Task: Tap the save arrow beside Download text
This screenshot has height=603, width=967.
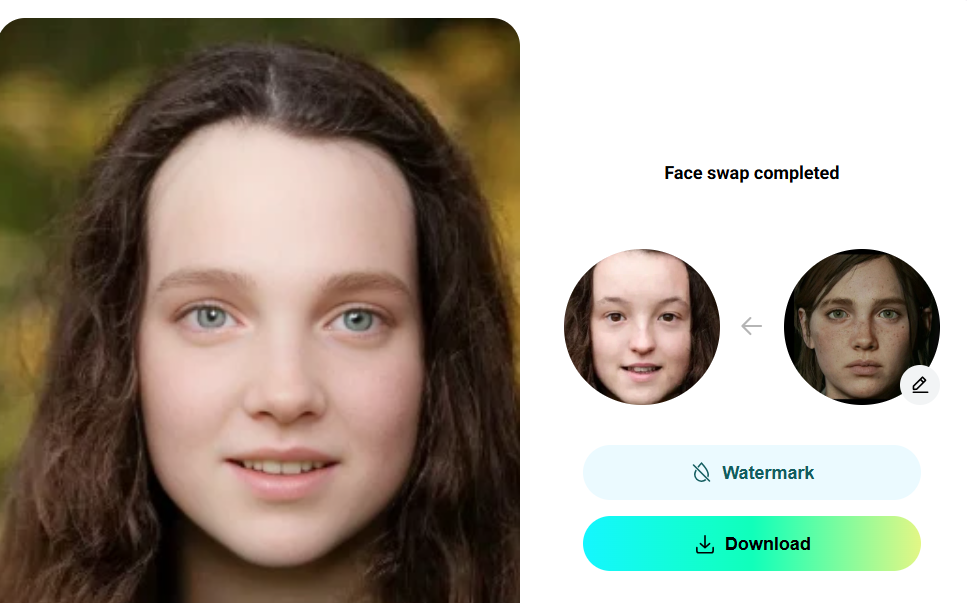Action: click(x=705, y=544)
